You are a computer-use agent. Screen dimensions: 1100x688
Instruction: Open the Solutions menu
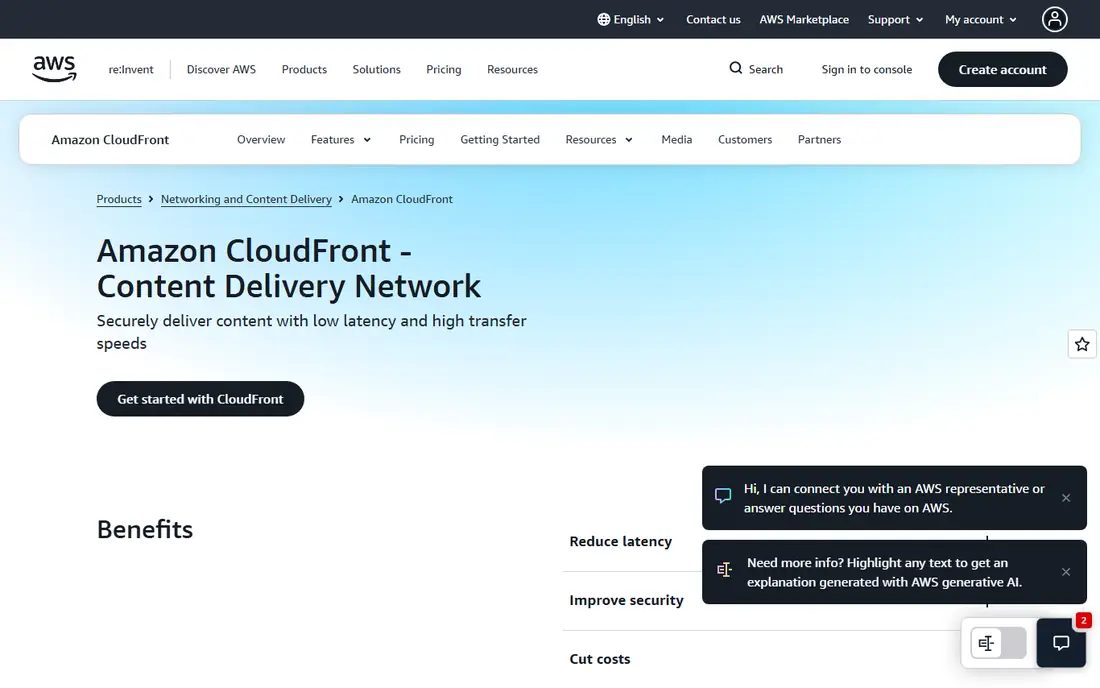(376, 69)
